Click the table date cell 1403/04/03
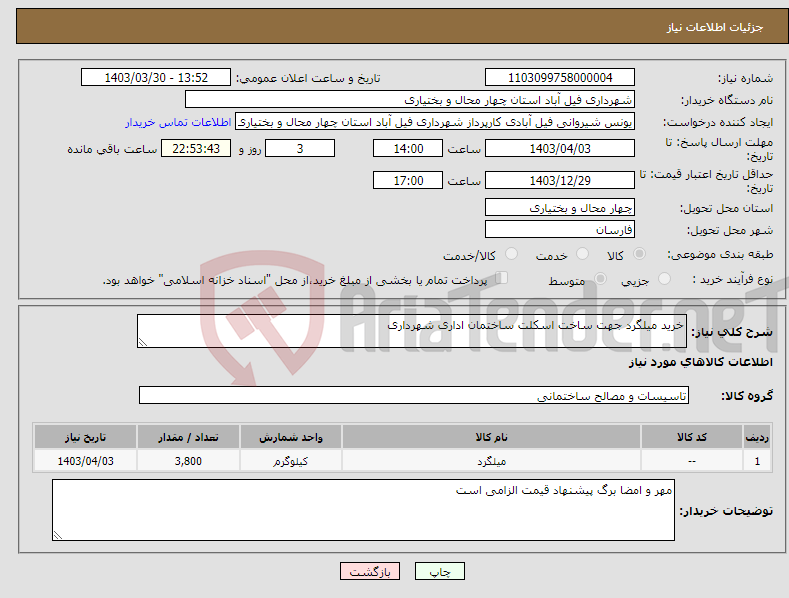 tap(86, 461)
